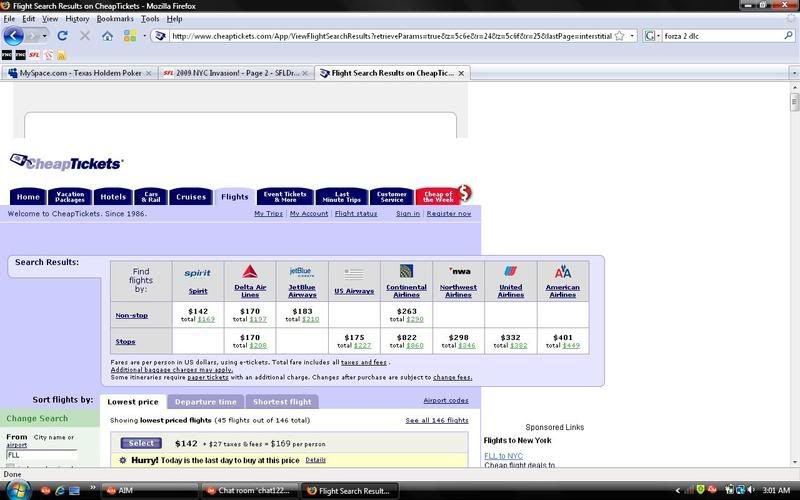Open the yellow feed bookmark icon

pyautogui.click(x=61, y=55)
